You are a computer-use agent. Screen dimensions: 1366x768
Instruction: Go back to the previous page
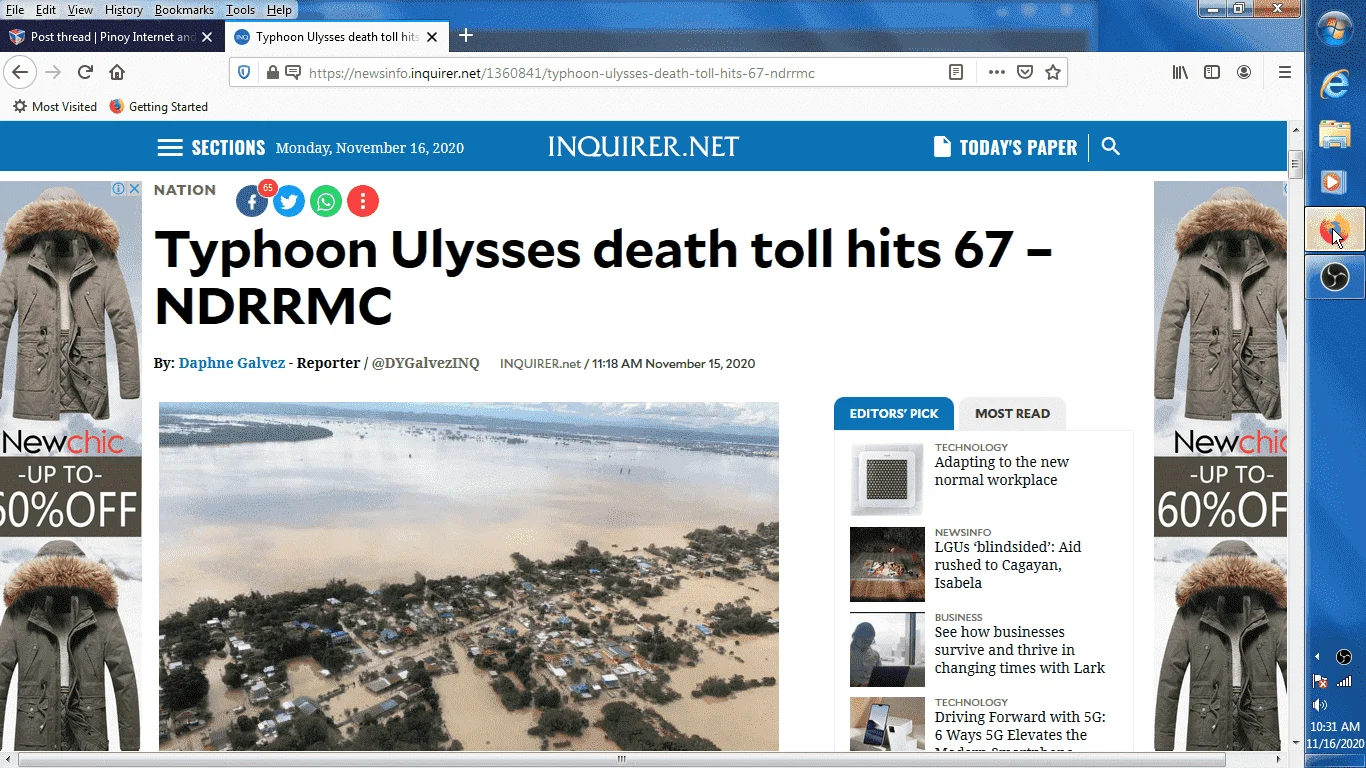click(x=20, y=72)
